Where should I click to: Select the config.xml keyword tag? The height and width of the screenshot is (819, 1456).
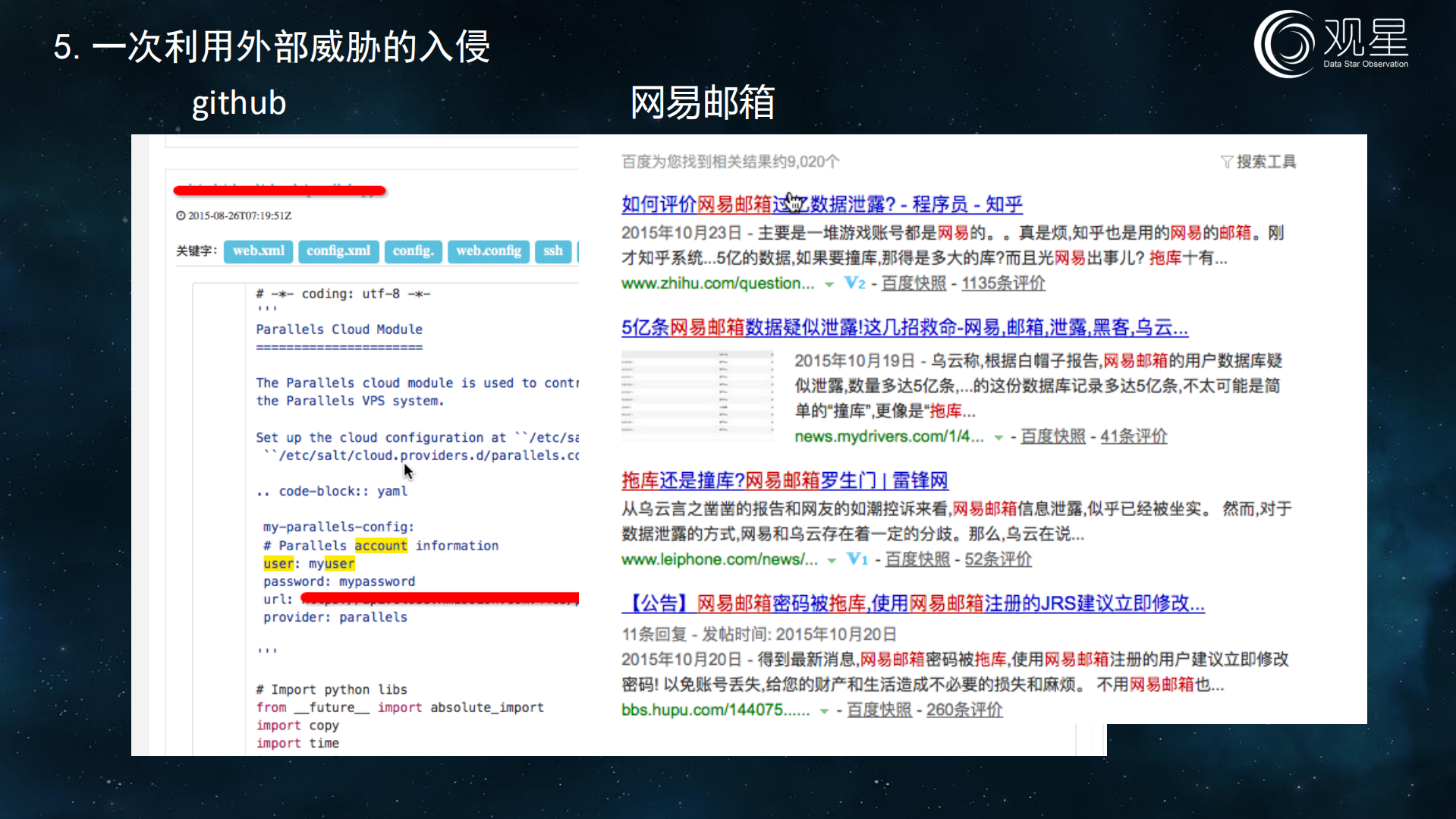pos(338,250)
